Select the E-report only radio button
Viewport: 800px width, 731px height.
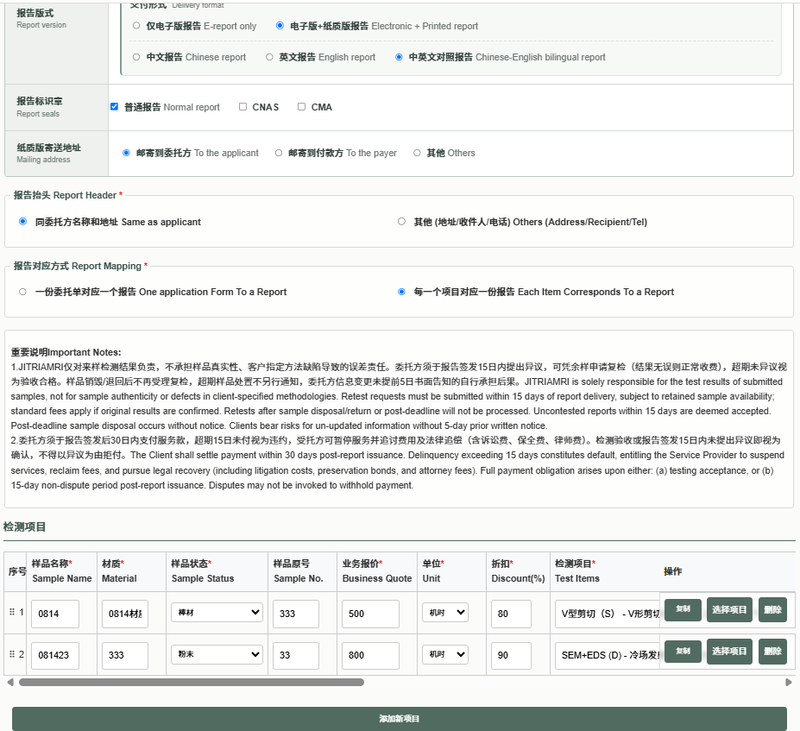tap(136, 26)
